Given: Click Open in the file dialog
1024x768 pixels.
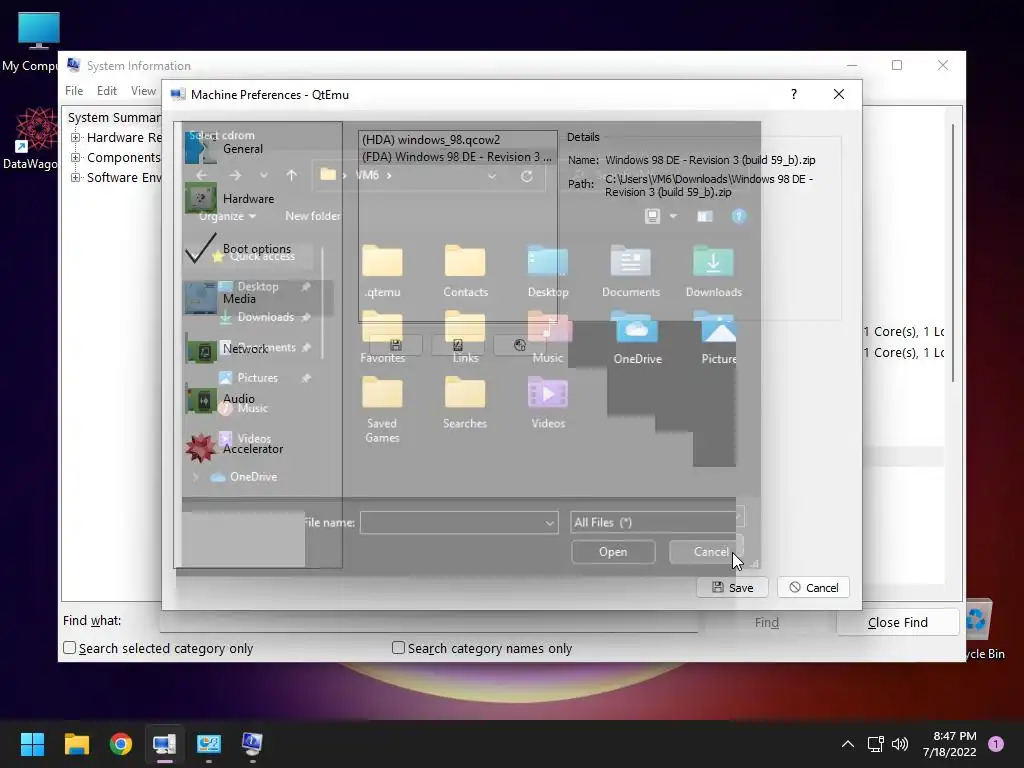Looking at the screenshot, I should click(613, 552).
